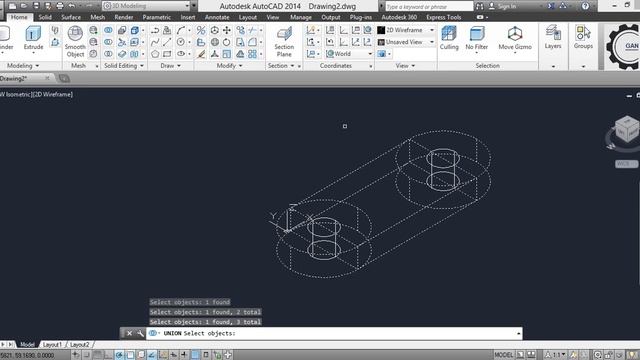
Task: Toggle MODEL space button in status bar
Action: pos(503,355)
